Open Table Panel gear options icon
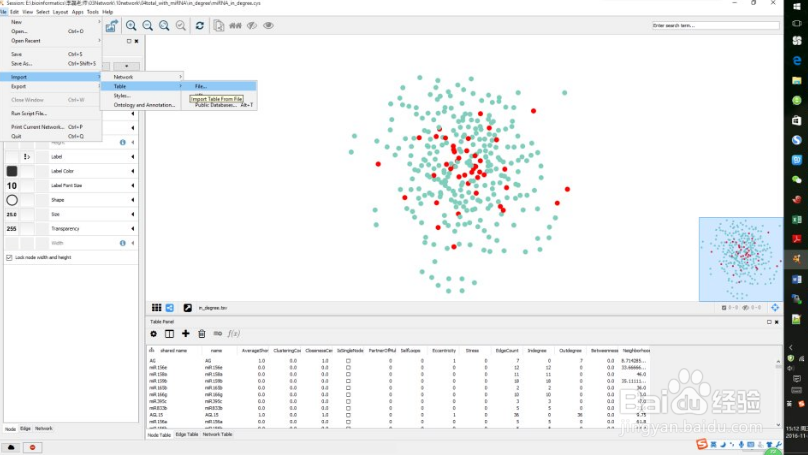This screenshot has height=455, width=808. pyautogui.click(x=153, y=334)
